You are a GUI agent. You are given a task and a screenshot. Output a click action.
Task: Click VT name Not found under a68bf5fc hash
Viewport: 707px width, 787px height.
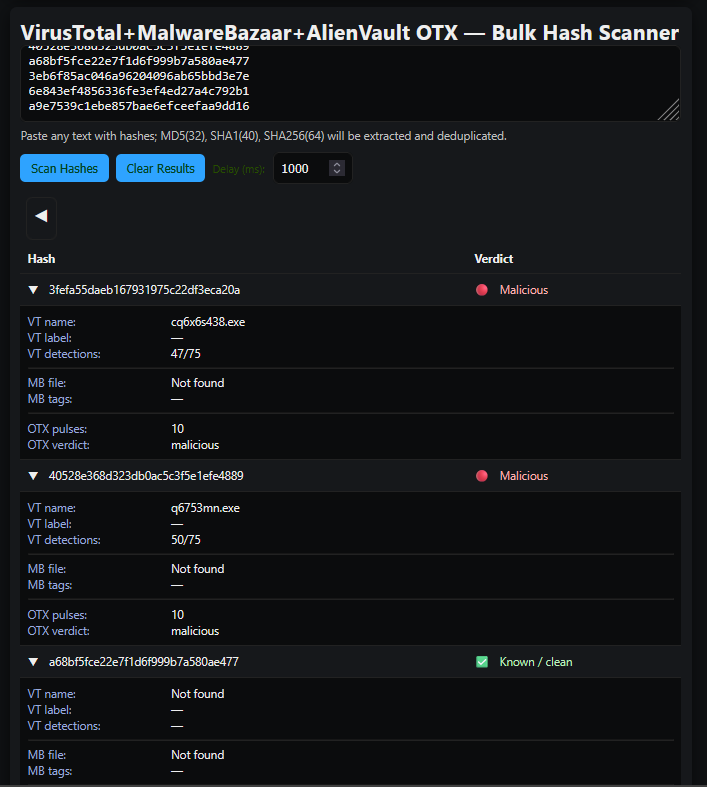point(198,694)
